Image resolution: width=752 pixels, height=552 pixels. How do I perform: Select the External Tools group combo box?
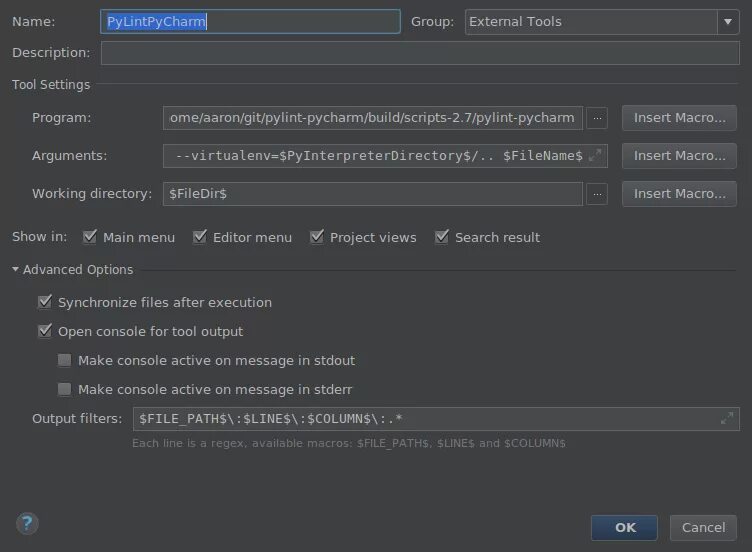pyautogui.click(x=602, y=22)
